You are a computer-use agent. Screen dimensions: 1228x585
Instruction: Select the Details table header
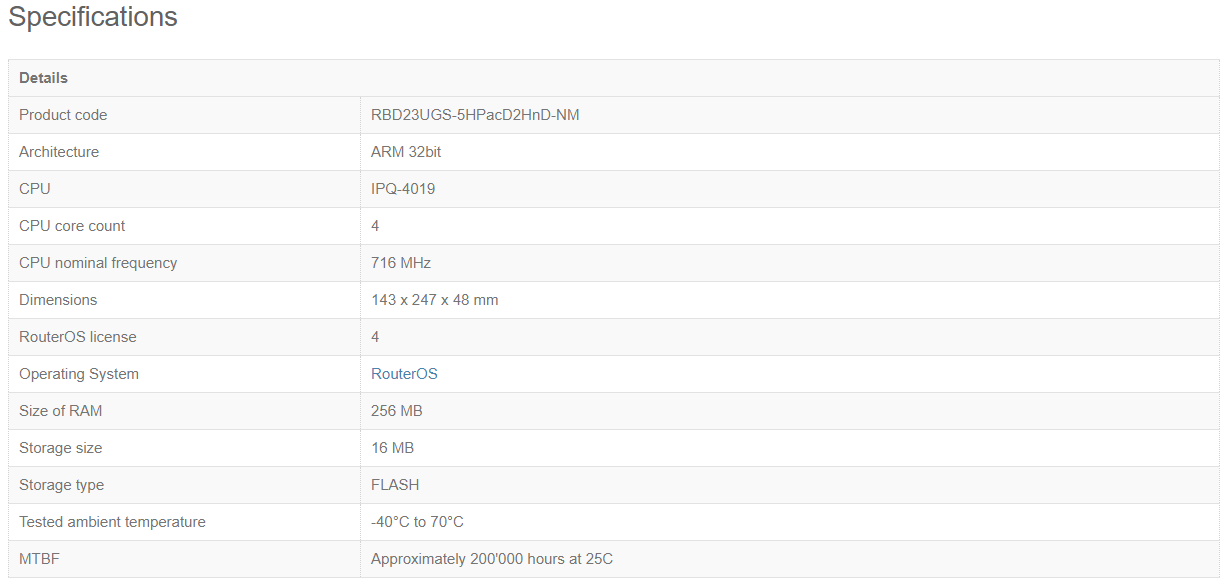point(43,78)
